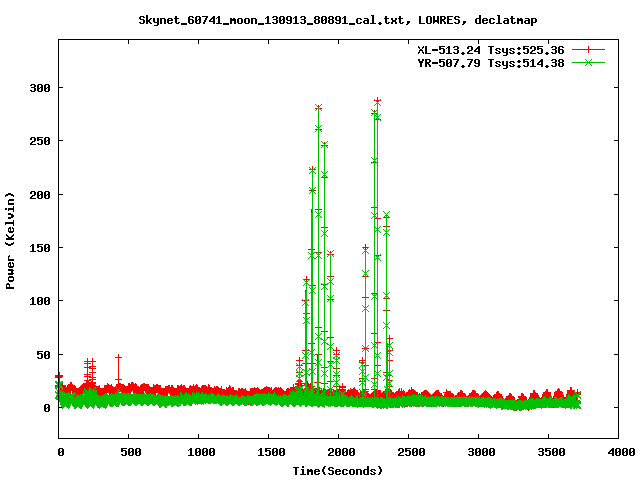Click the legend entry "XL-513.24 Tsys:525.36"
This screenshot has width=640, height=480.
(x=491, y=50)
